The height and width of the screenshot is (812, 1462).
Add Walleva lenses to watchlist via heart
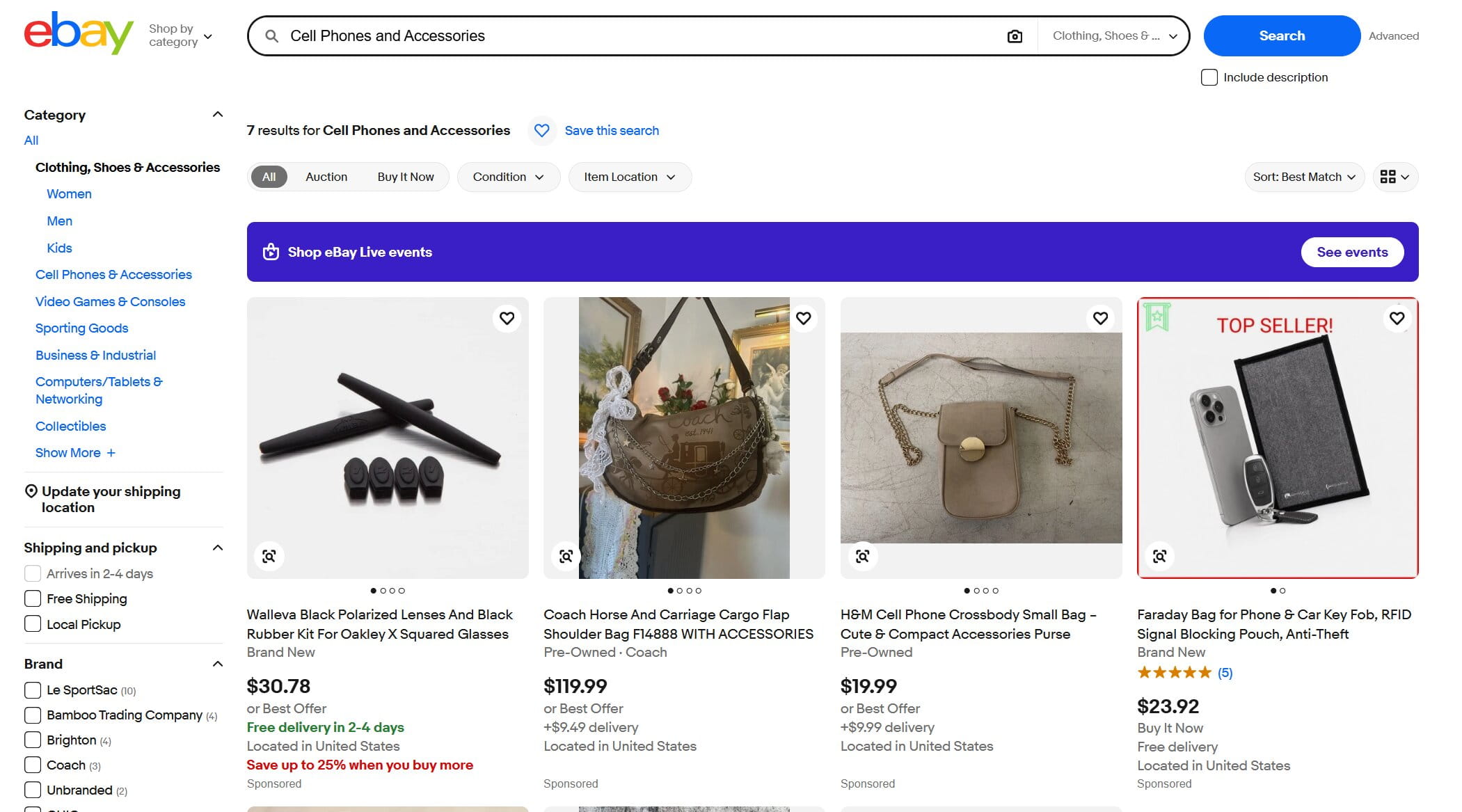(507, 318)
